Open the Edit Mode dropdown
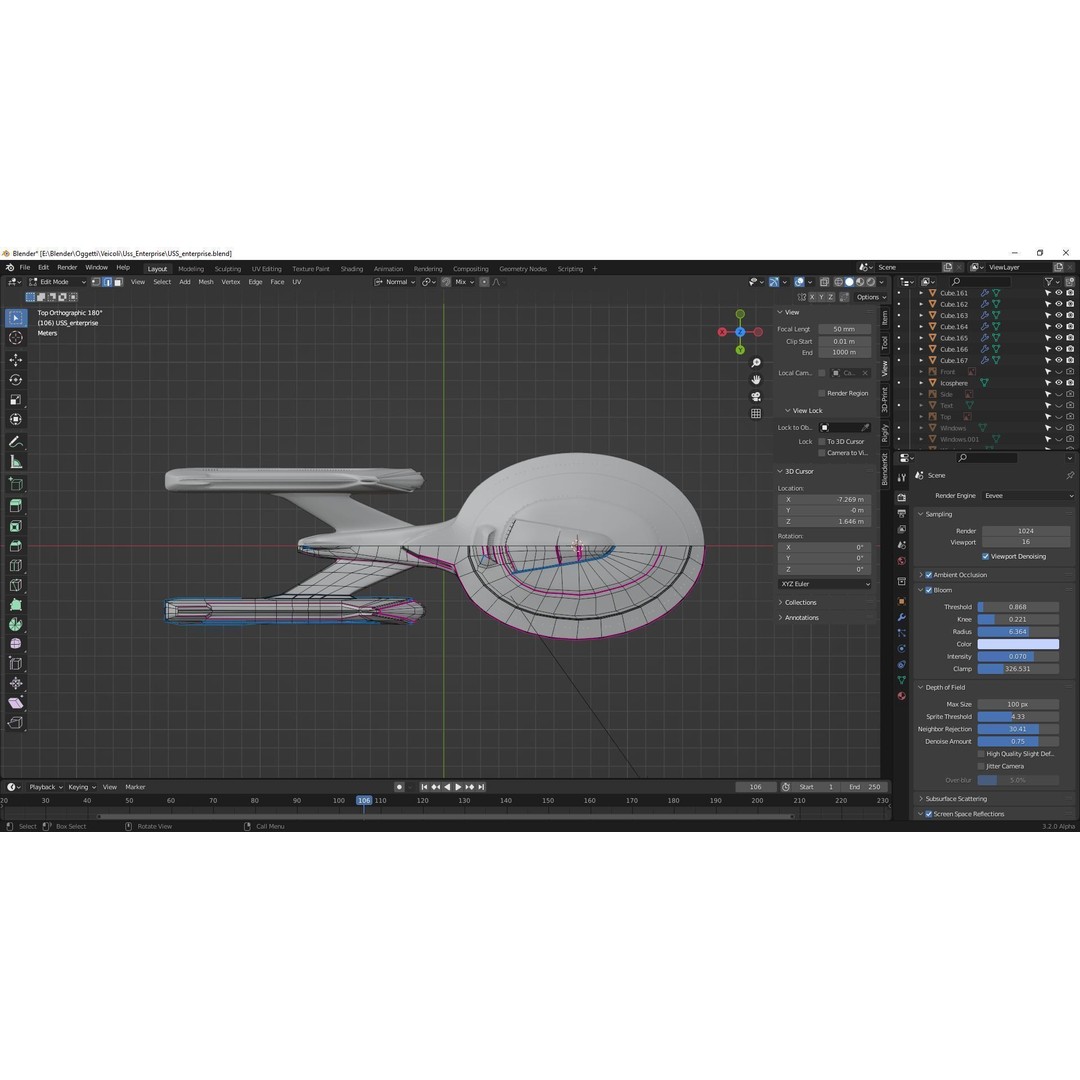The height and width of the screenshot is (1080, 1080). 57,282
